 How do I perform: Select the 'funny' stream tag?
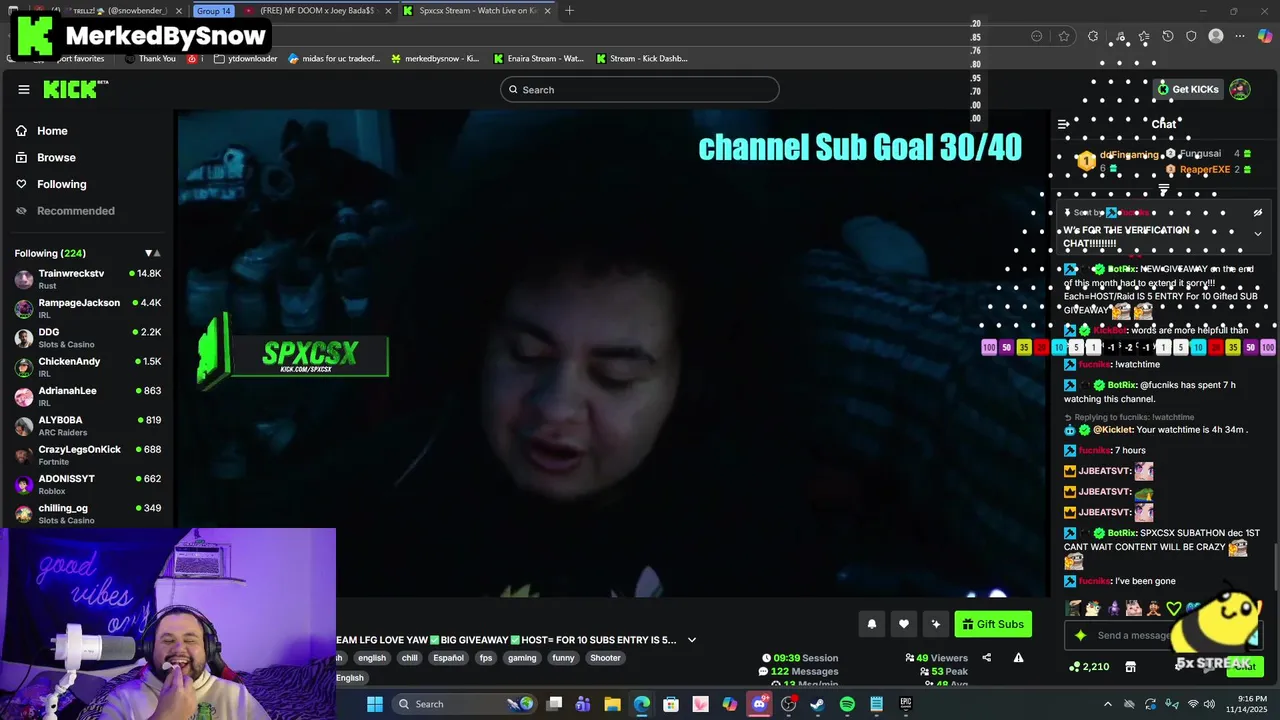point(563,658)
